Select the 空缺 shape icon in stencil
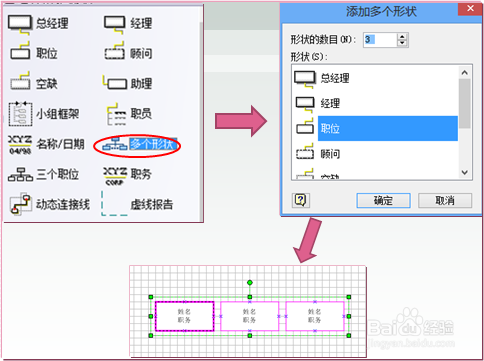 [20, 81]
